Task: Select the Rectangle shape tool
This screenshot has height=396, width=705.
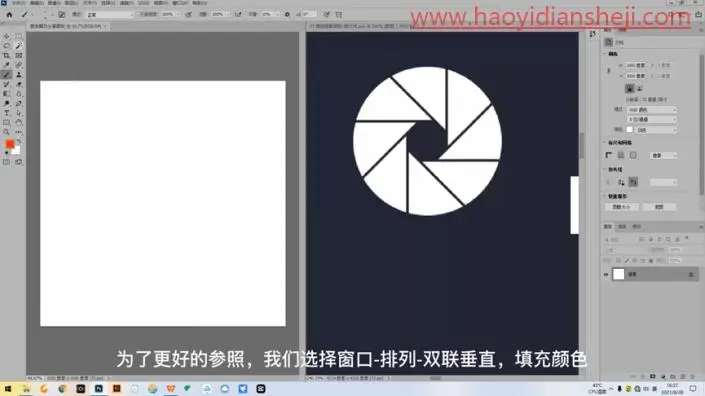Action: (x=6, y=122)
